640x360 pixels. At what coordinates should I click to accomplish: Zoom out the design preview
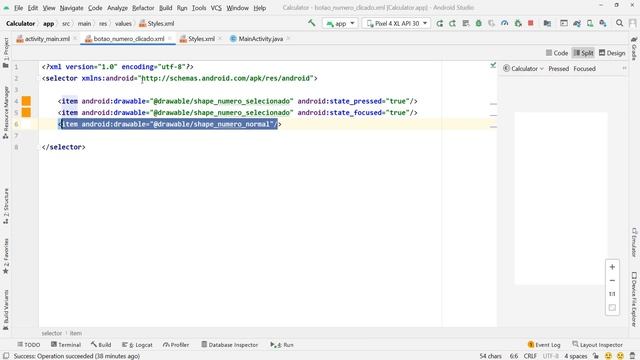coord(612,280)
